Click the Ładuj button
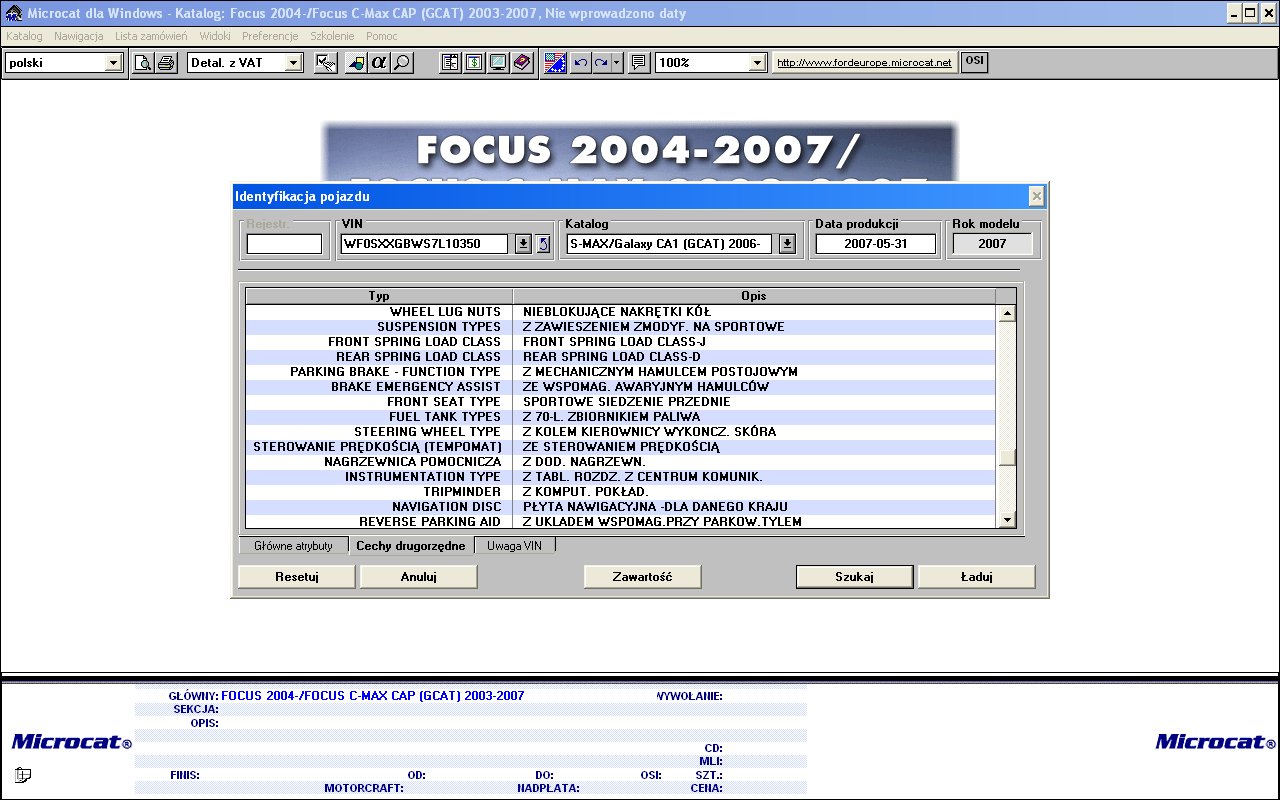Screen dimensions: 1280x800 [976, 577]
